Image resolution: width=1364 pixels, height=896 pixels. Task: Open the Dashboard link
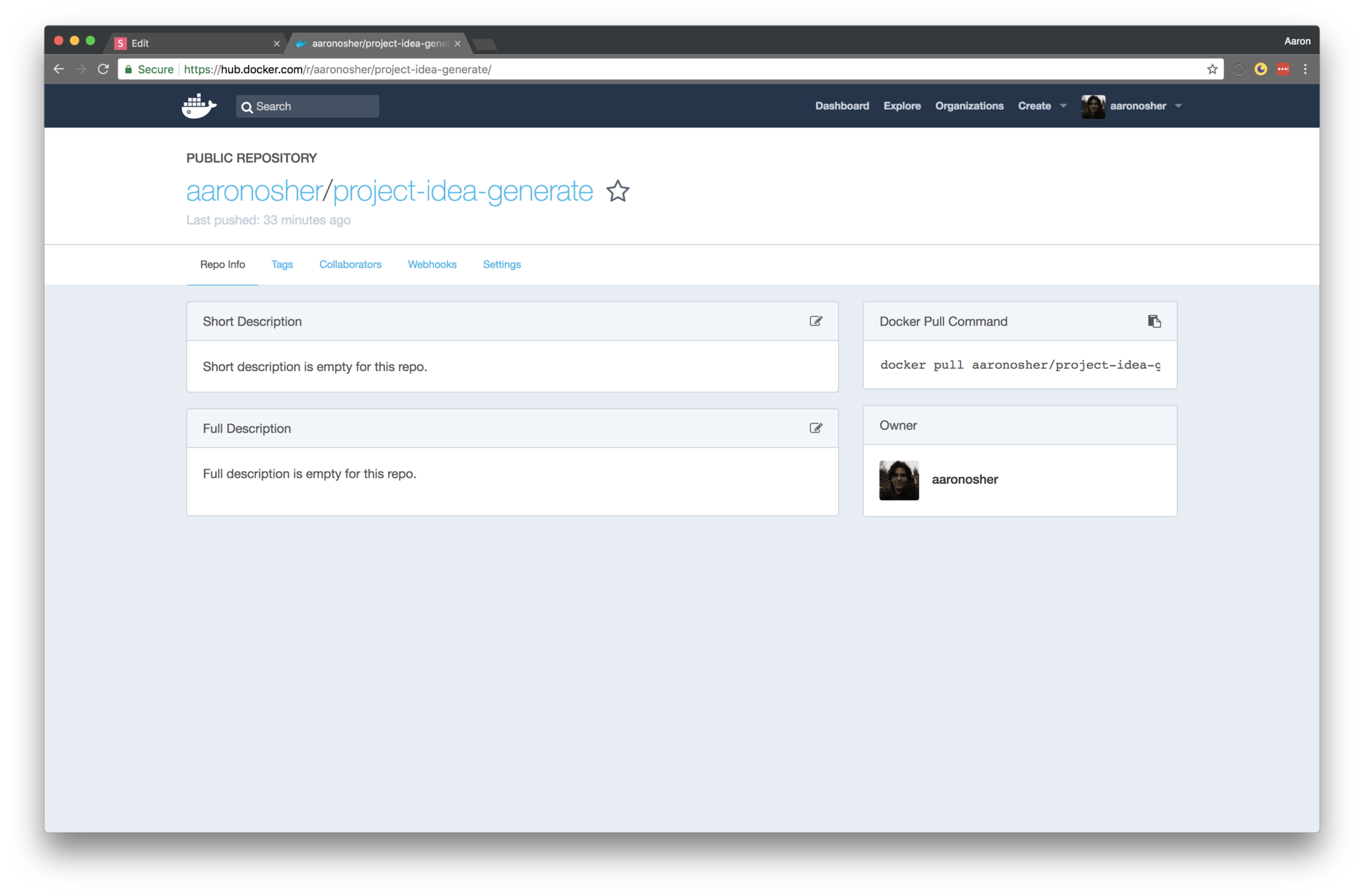point(842,106)
